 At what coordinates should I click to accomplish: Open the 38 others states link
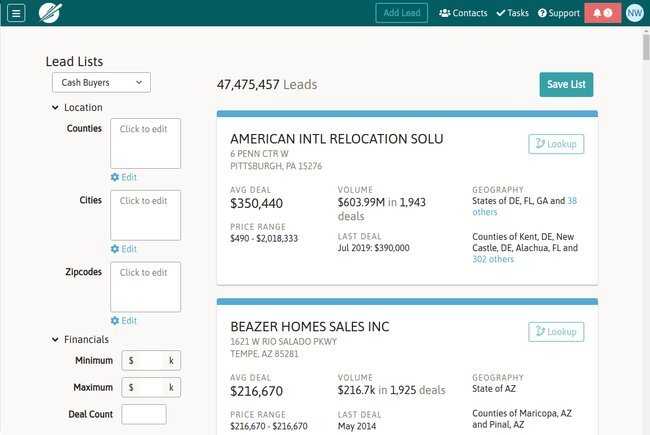(x=572, y=201)
